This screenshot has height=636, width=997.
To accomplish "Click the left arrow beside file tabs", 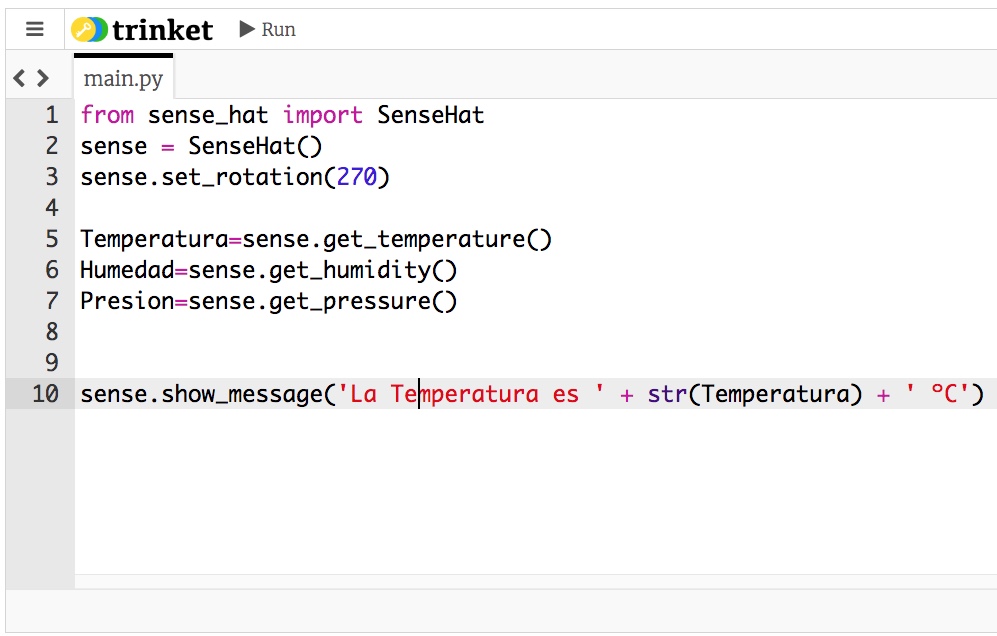I will click(19, 78).
